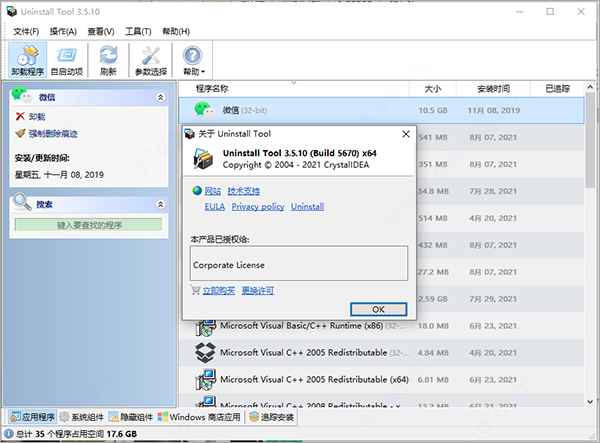Select Visual C++ 2005 Redistributable 4.84 MB row

pyautogui.click(x=381, y=353)
